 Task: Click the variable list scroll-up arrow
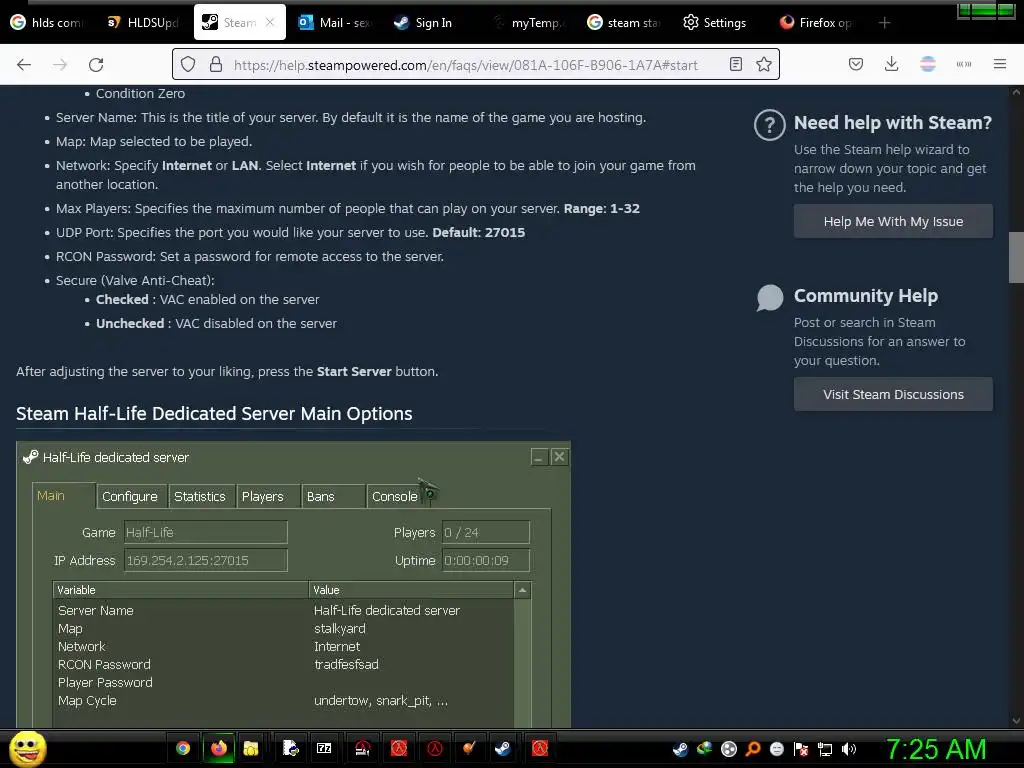(522, 590)
